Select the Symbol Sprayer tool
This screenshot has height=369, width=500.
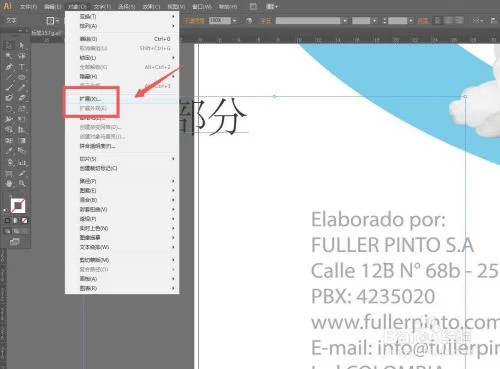pyautogui.click(x=10, y=162)
